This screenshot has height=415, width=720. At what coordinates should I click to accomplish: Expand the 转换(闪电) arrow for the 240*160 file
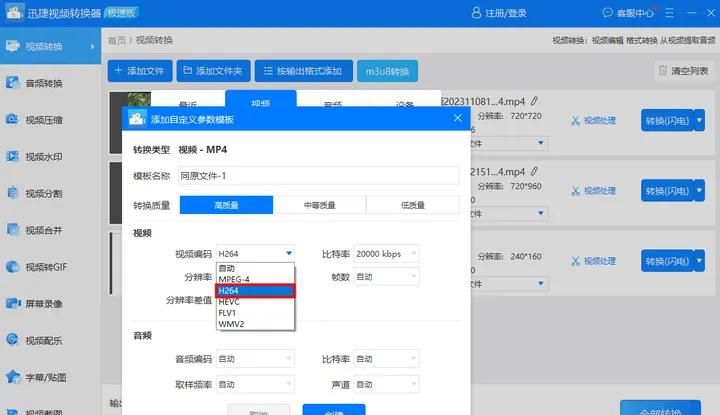(x=699, y=261)
